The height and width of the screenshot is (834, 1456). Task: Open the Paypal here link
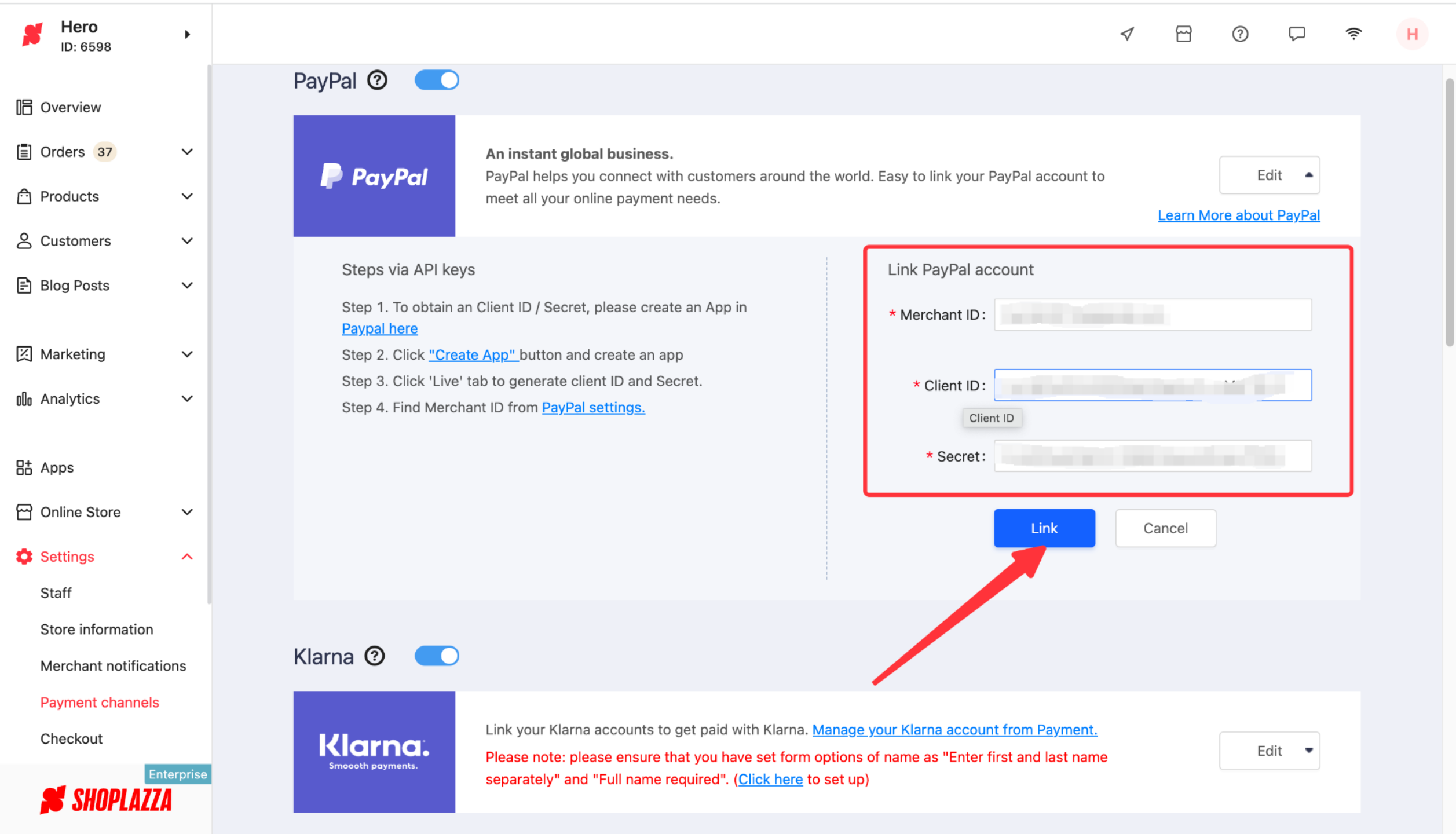[x=379, y=328]
